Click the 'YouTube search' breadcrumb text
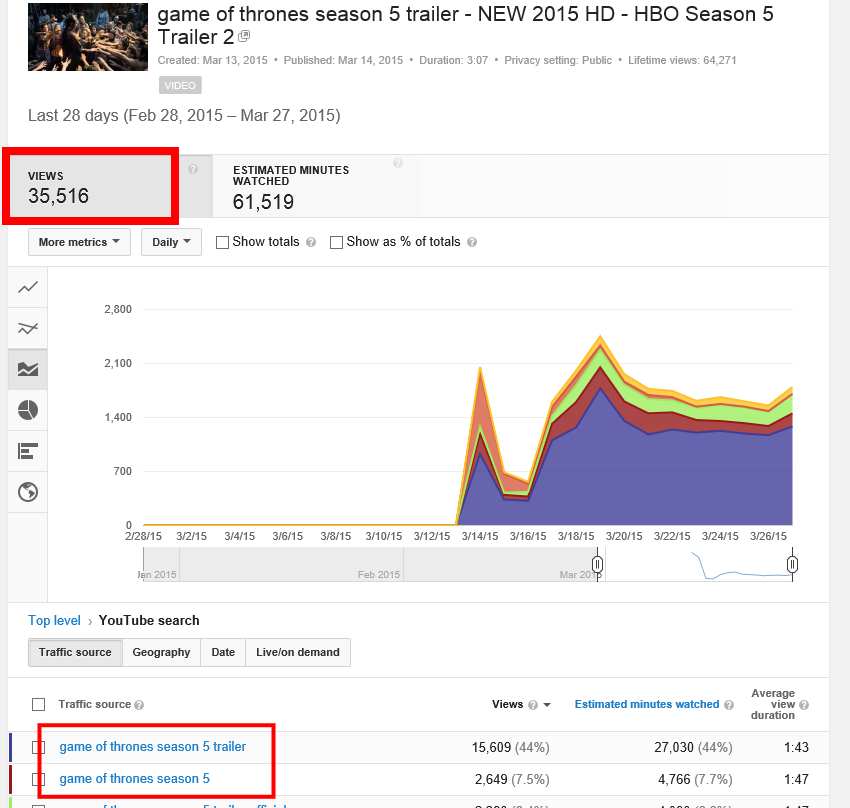 149,620
